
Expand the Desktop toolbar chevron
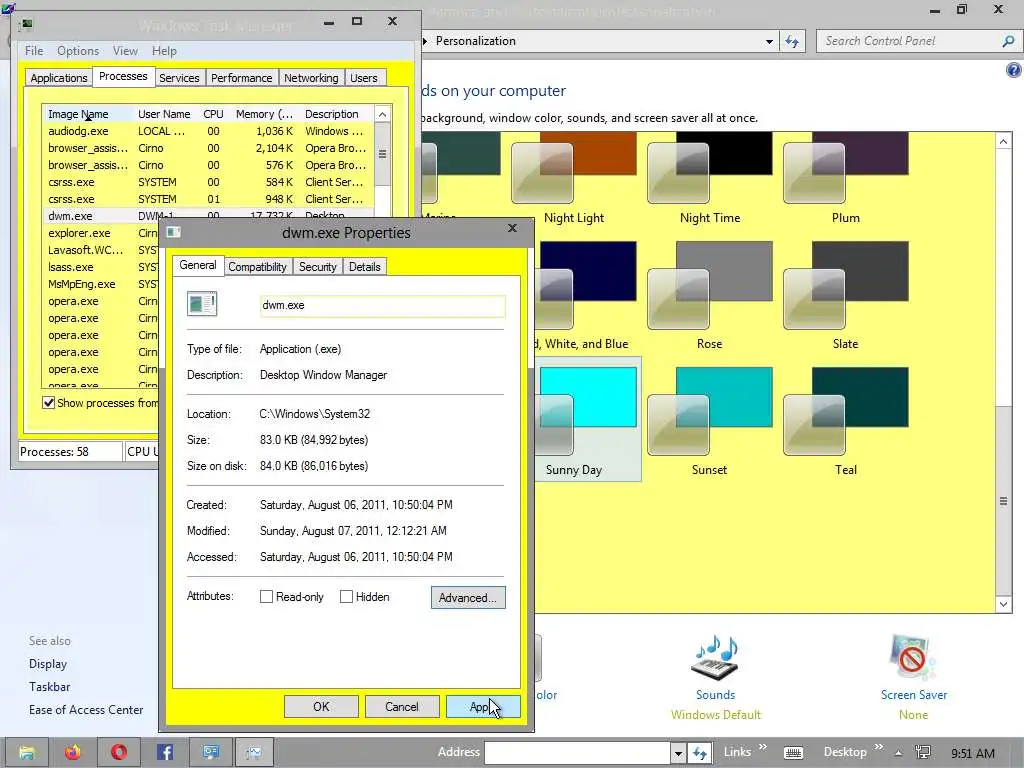coord(878,746)
